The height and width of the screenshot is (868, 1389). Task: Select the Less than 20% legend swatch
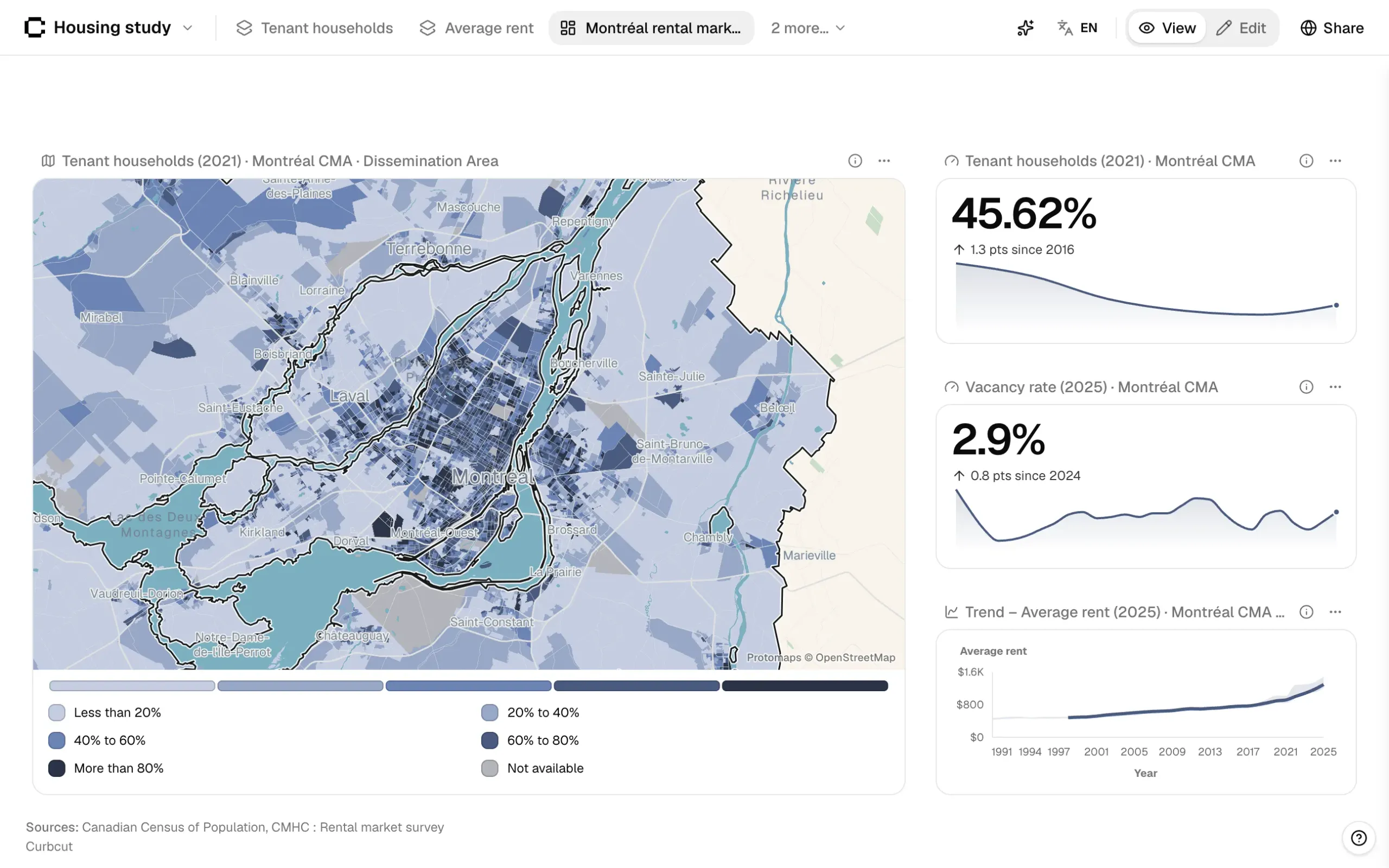[x=57, y=712]
